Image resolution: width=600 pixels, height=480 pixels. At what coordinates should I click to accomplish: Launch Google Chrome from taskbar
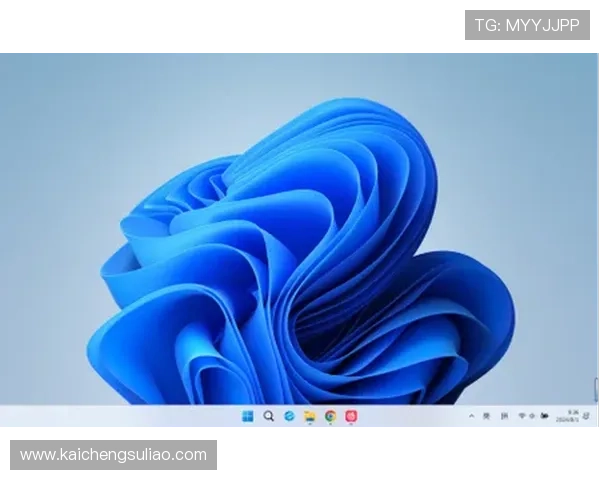(x=330, y=416)
